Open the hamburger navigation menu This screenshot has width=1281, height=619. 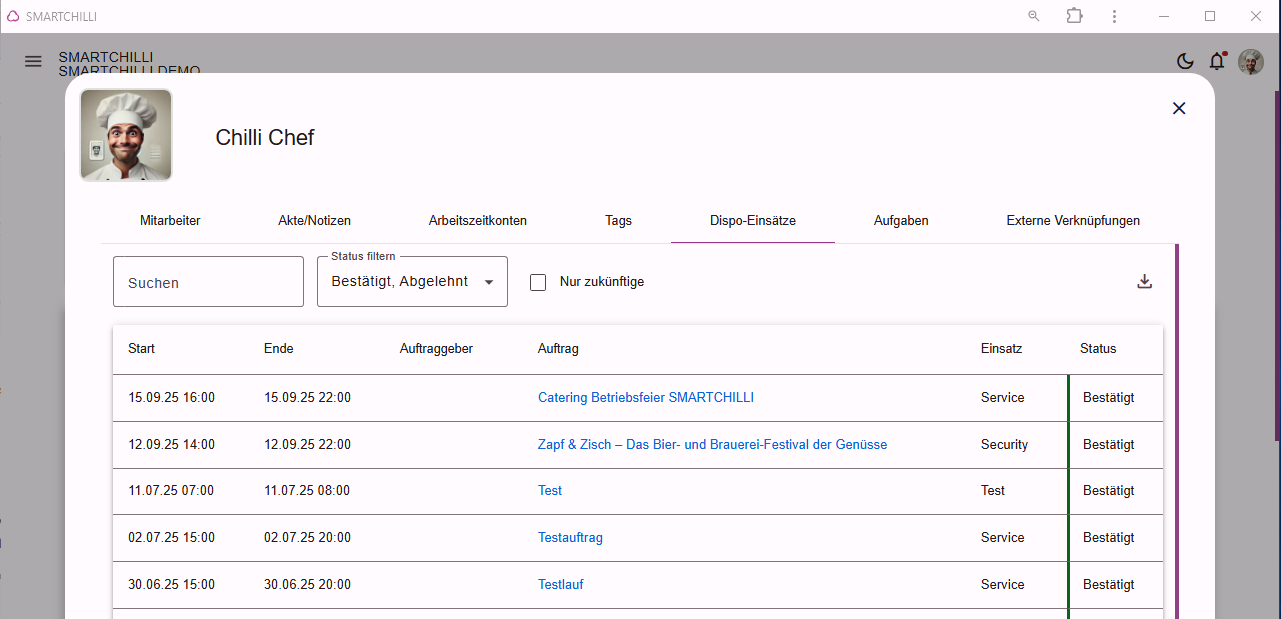[x=33, y=61]
